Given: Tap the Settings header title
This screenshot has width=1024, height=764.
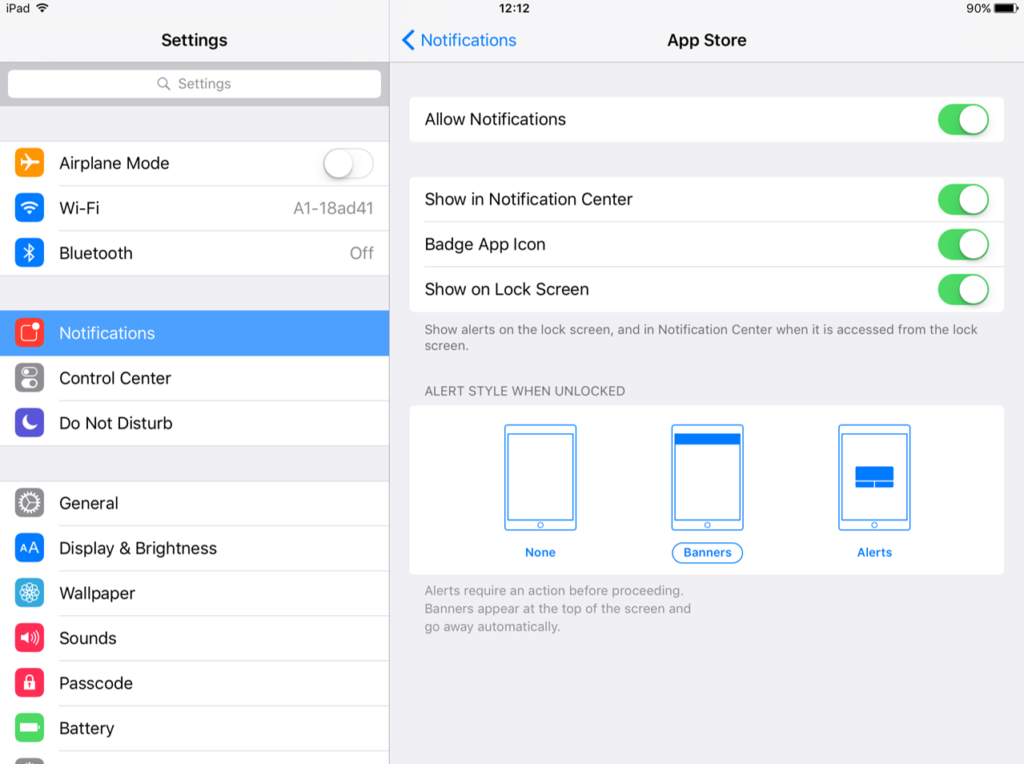Looking at the screenshot, I should [x=195, y=40].
